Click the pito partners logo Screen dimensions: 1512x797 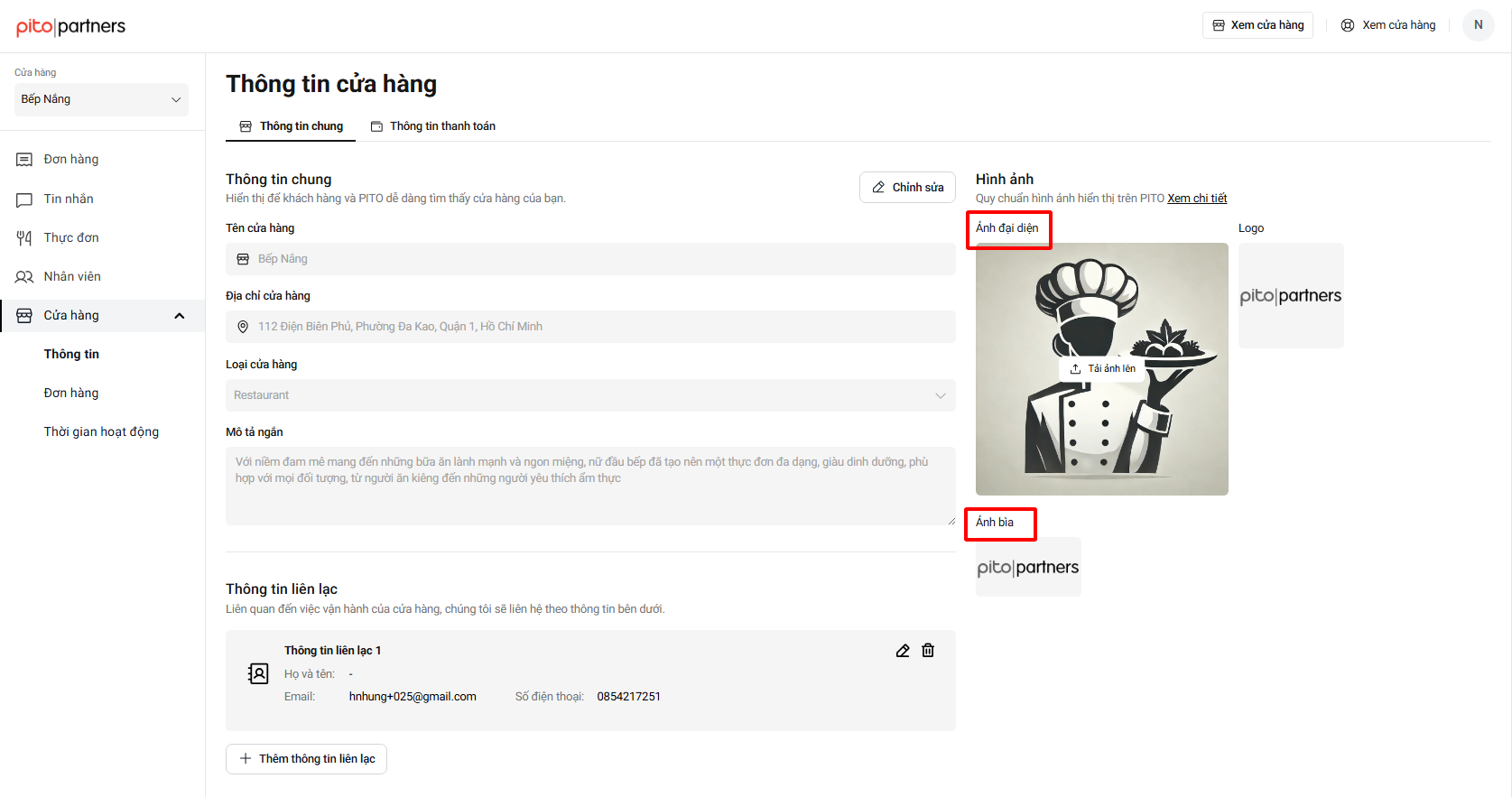pyautogui.click(x=70, y=27)
